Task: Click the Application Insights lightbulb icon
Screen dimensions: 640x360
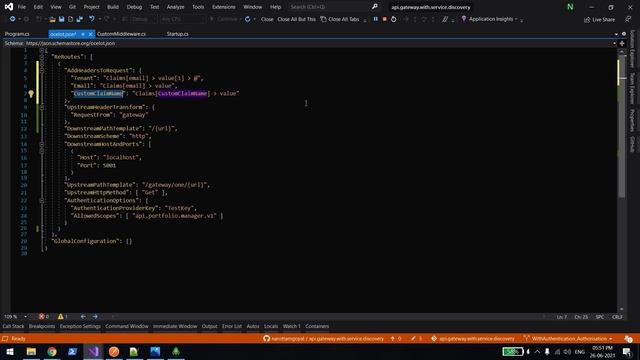Action: click(464, 19)
